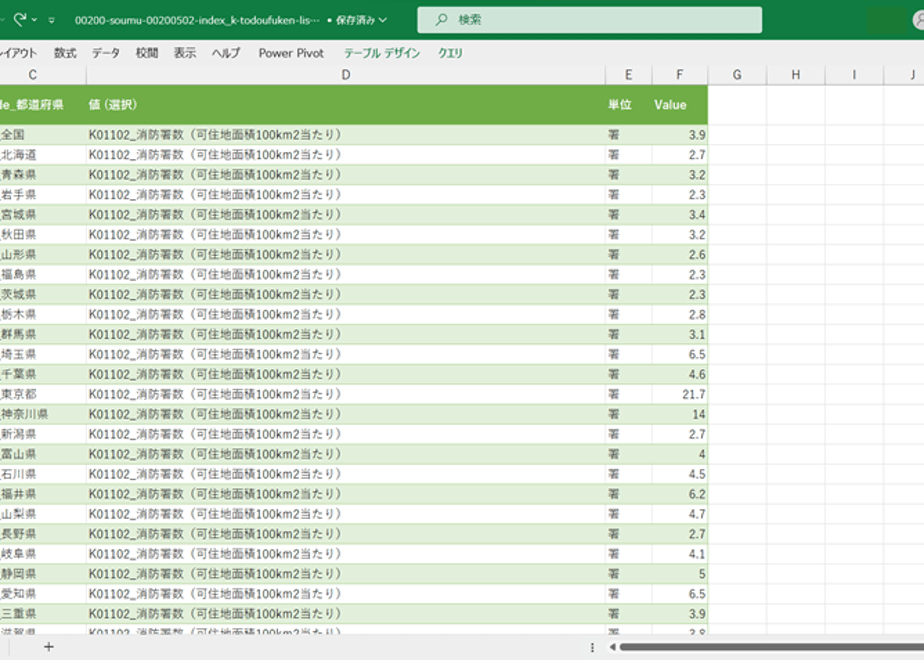Click the Redo icon in title bar
The width and height of the screenshot is (924, 660).
click(x=20, y=20)
